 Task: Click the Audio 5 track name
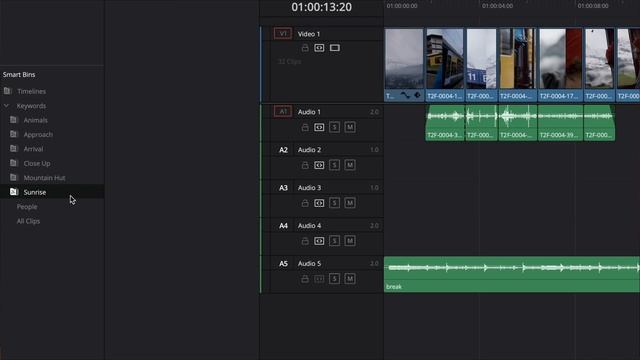[309, 263]
